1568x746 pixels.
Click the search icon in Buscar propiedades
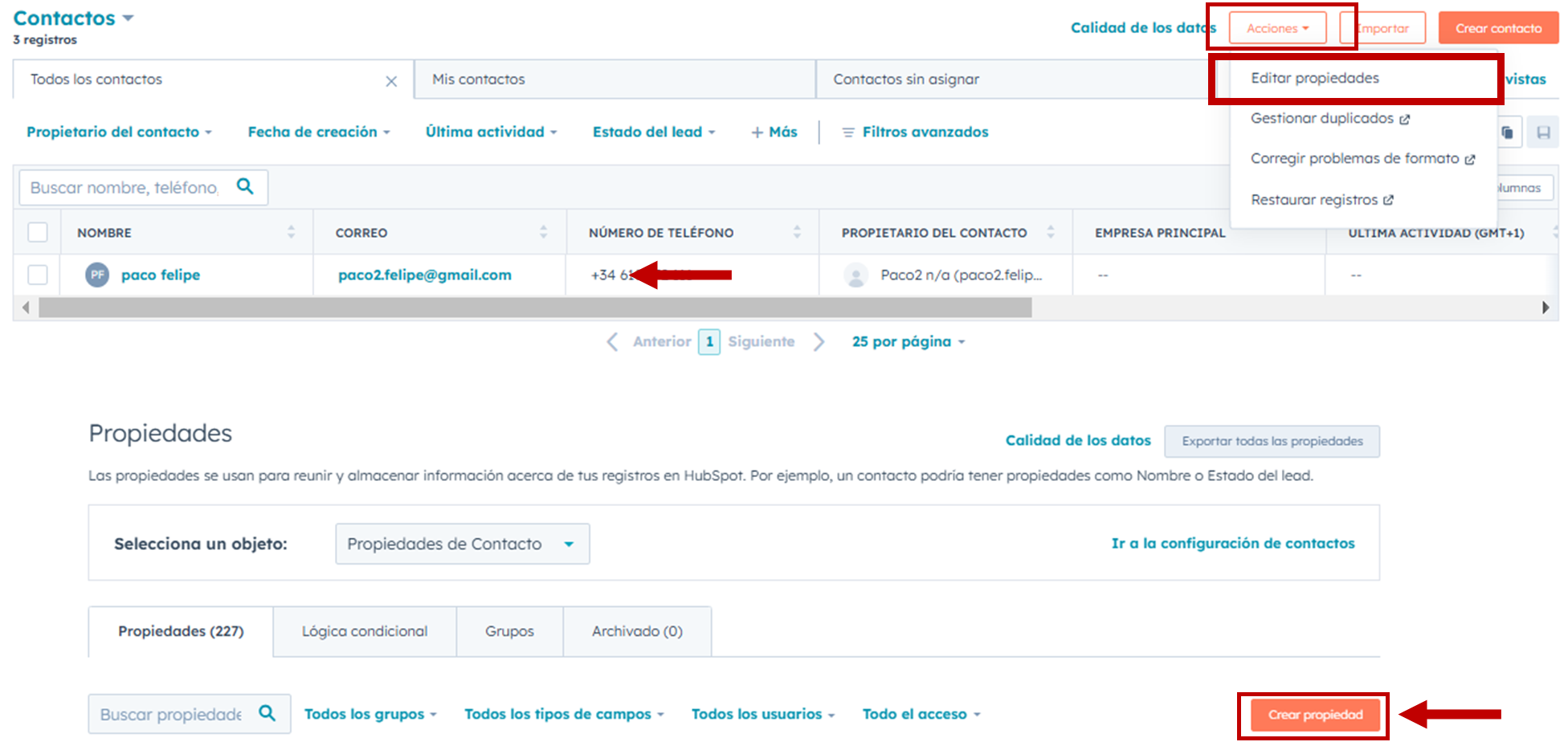(267, 713)
